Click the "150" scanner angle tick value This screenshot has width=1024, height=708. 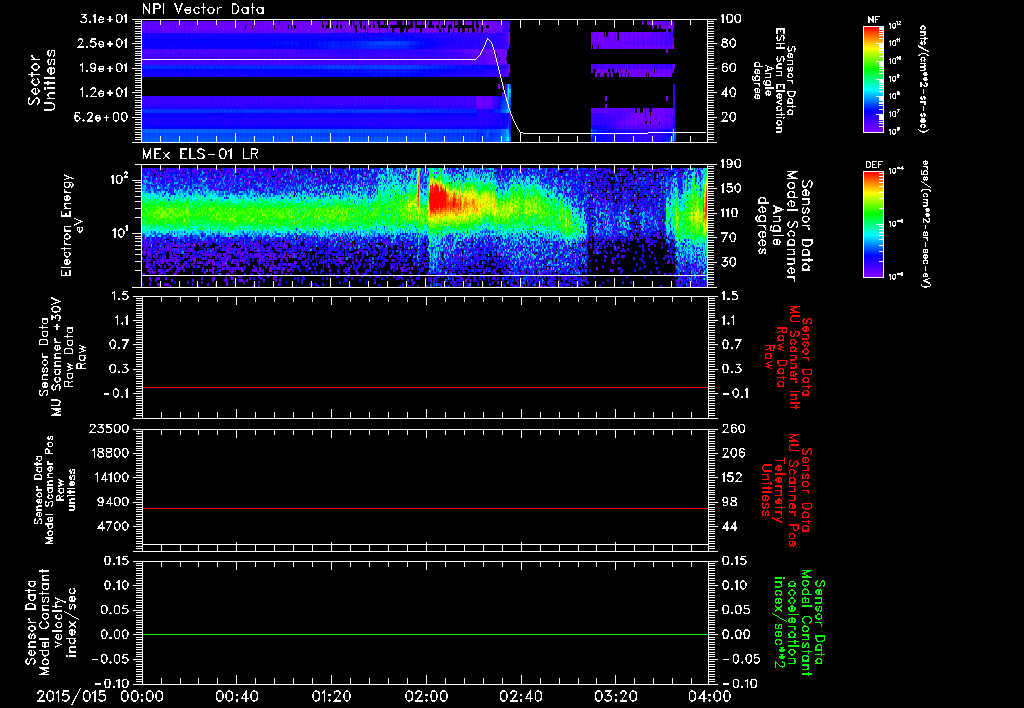(731, 189)
